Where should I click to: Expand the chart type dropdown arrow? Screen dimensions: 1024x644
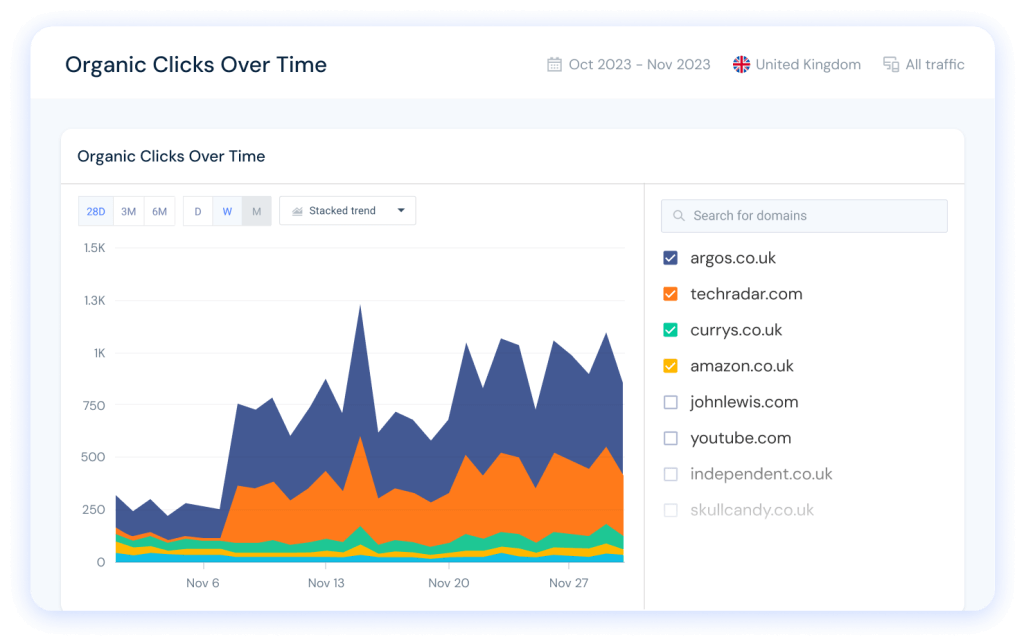401,210
